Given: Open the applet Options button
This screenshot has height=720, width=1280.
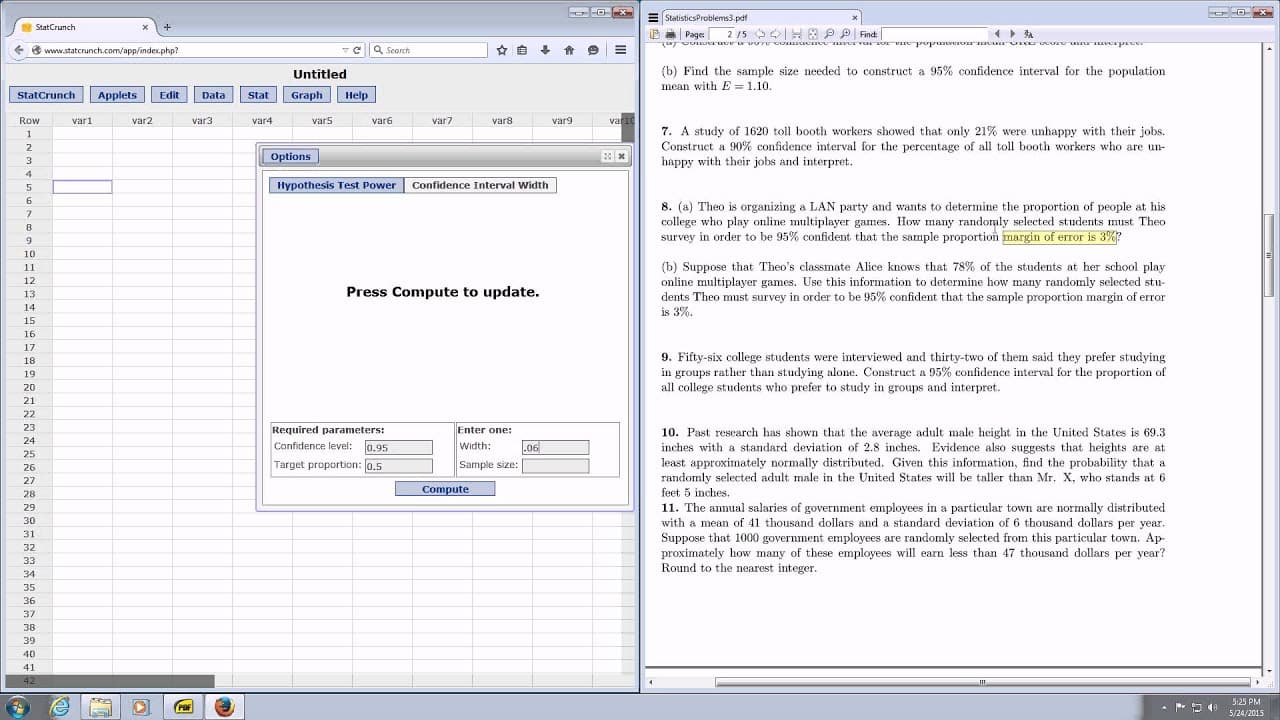Looking at the screenshot, I should point(290,156).
